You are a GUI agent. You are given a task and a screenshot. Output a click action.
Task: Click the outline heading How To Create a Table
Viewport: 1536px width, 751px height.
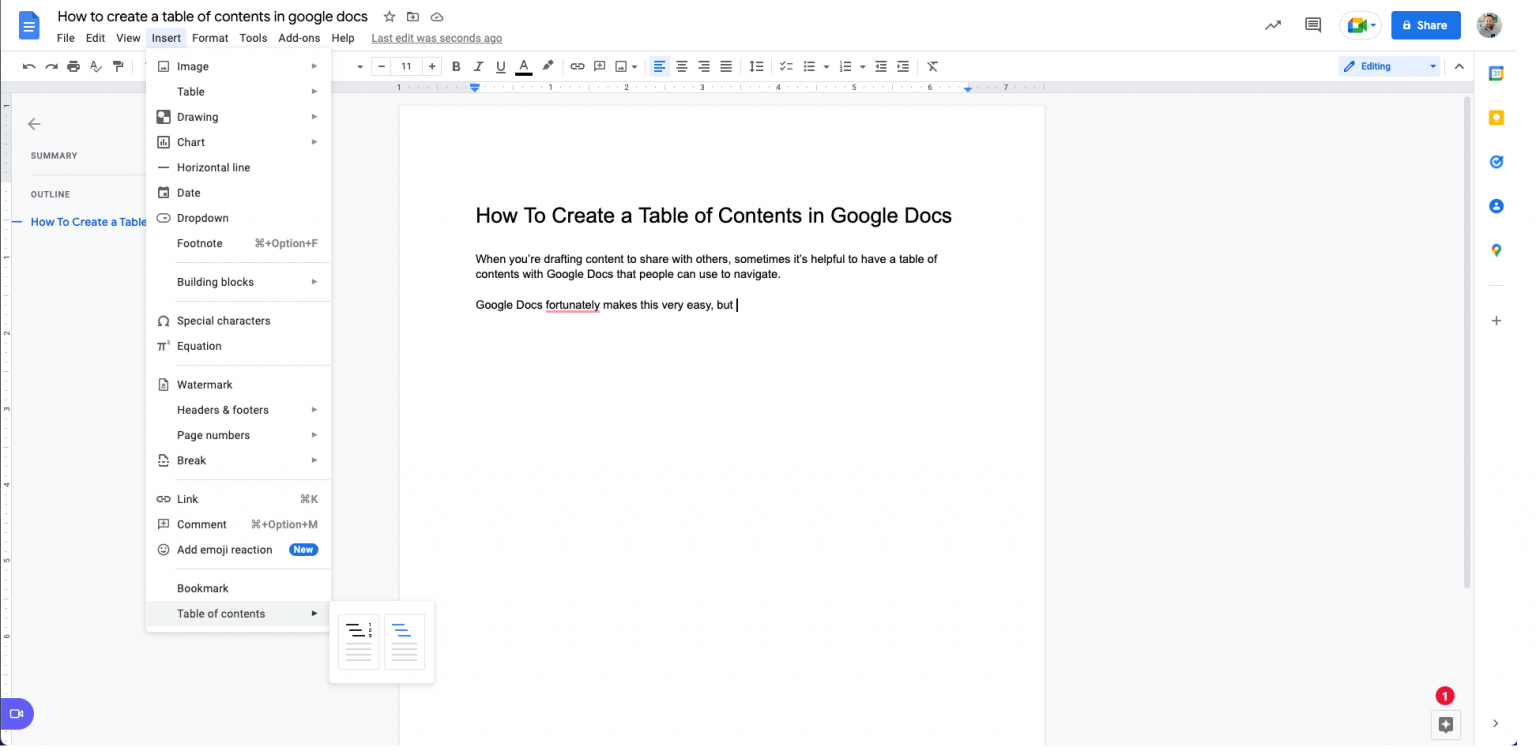click(x=88, y=222)
